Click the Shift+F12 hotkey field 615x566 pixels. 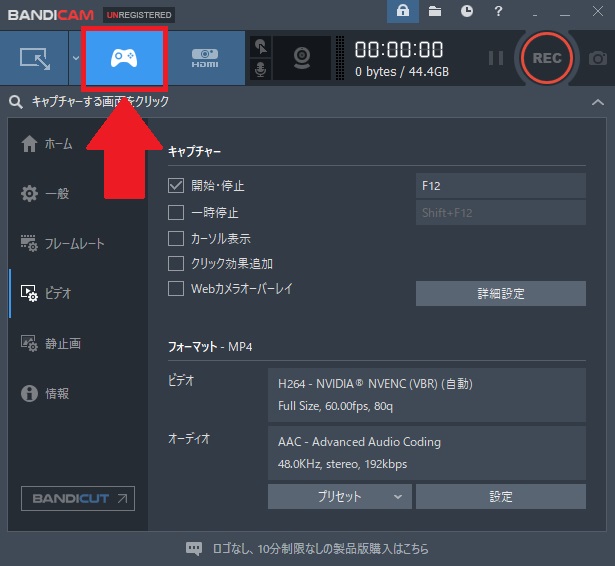click(x=501, y=213)
